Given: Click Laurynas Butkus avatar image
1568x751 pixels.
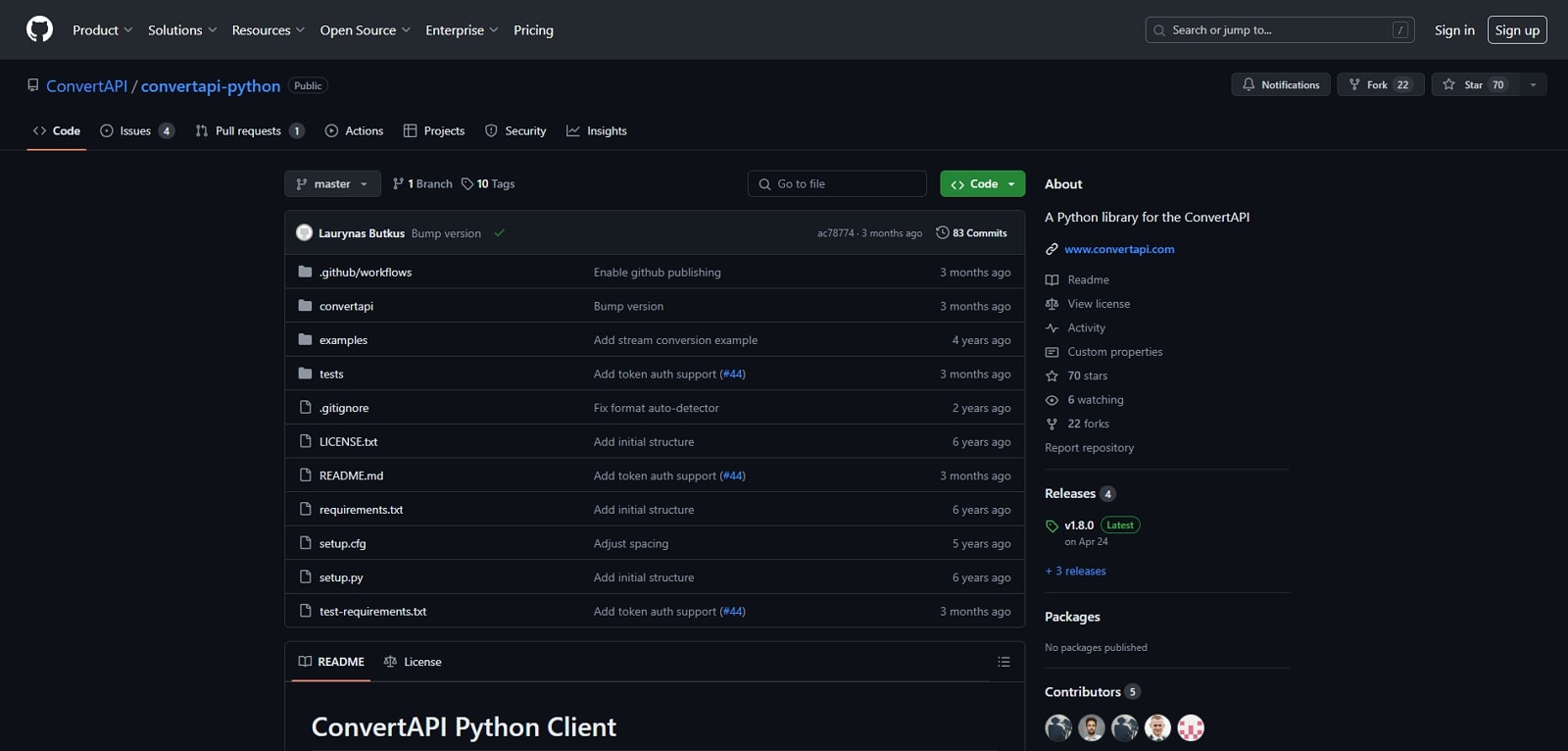Looking at the screenshot, I should point(304,233).
